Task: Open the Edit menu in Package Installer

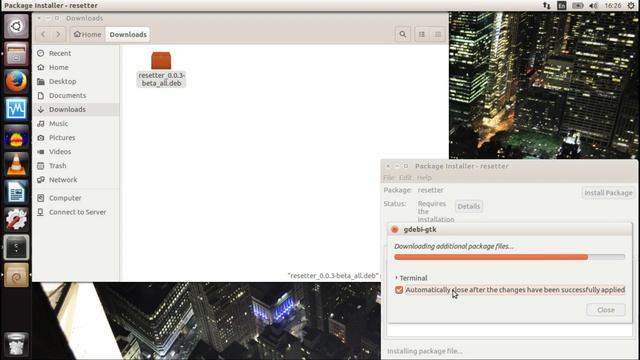Action: (x=405, y=178)
